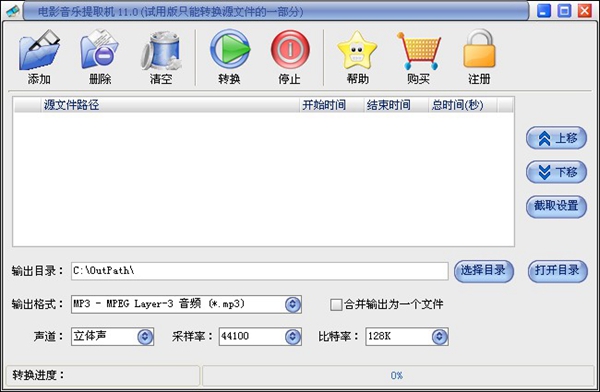
Task: Click 打开目录 to open output folder
Action: pyautogui.click(x=558, y=271)
